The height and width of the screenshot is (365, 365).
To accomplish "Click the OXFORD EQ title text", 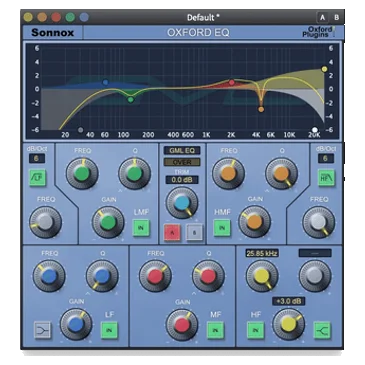I will tap(198, 33).
